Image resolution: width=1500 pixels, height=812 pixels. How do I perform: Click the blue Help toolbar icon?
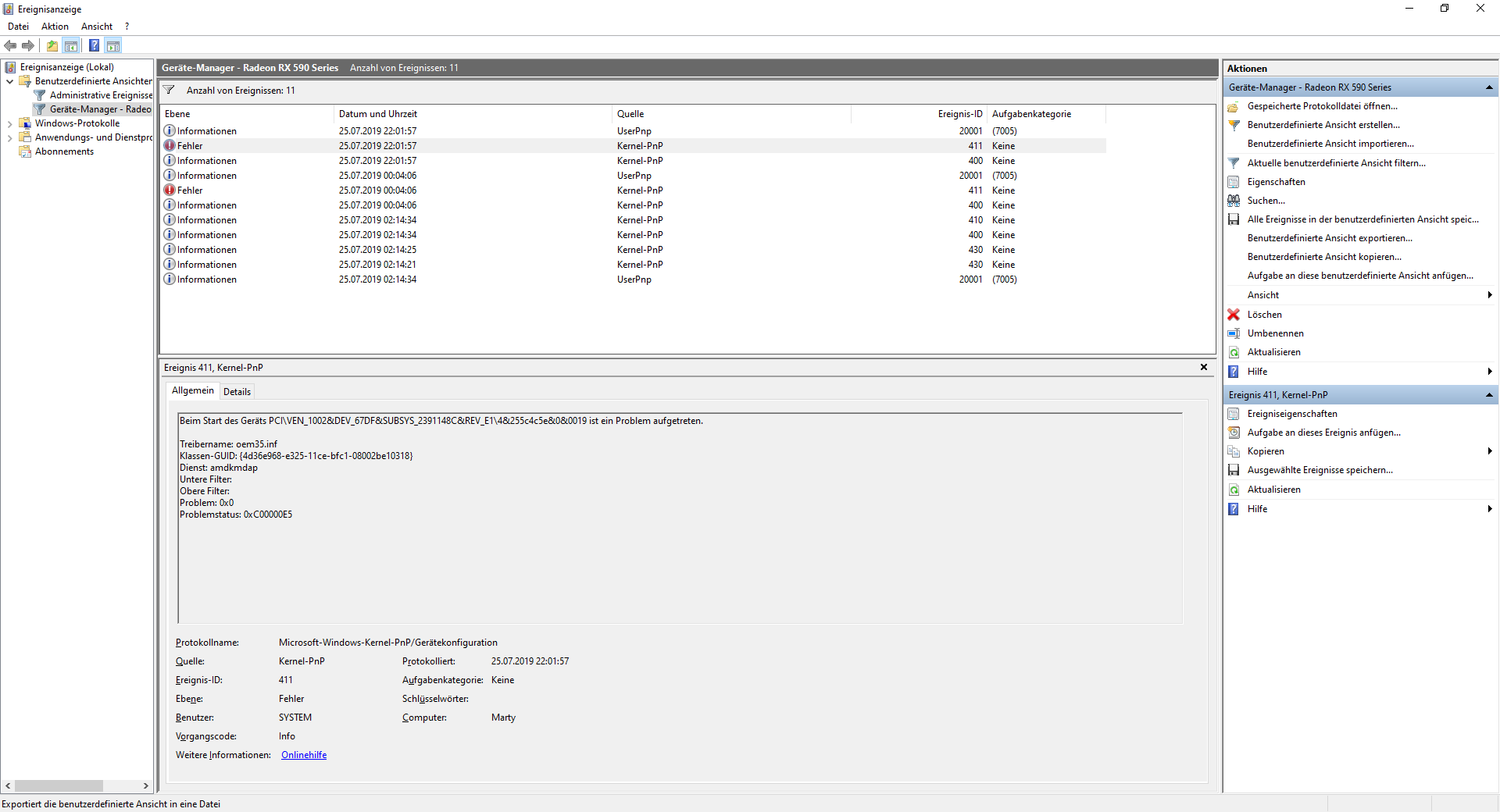(94, 45)
